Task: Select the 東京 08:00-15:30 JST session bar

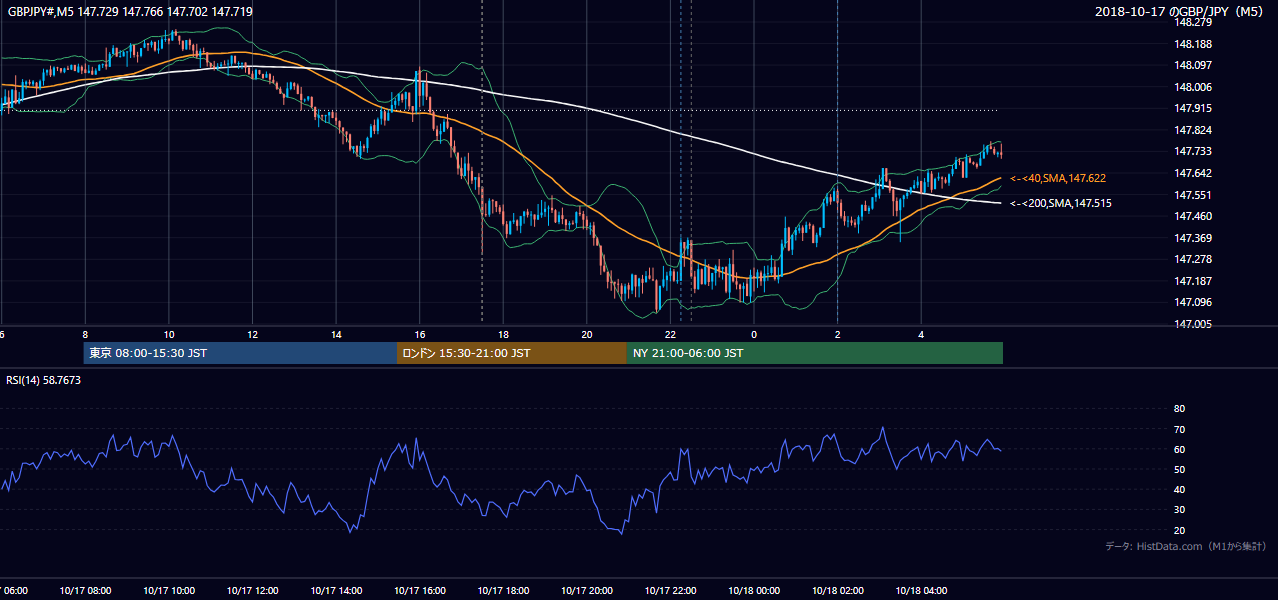Action: [x=240, y=353]
